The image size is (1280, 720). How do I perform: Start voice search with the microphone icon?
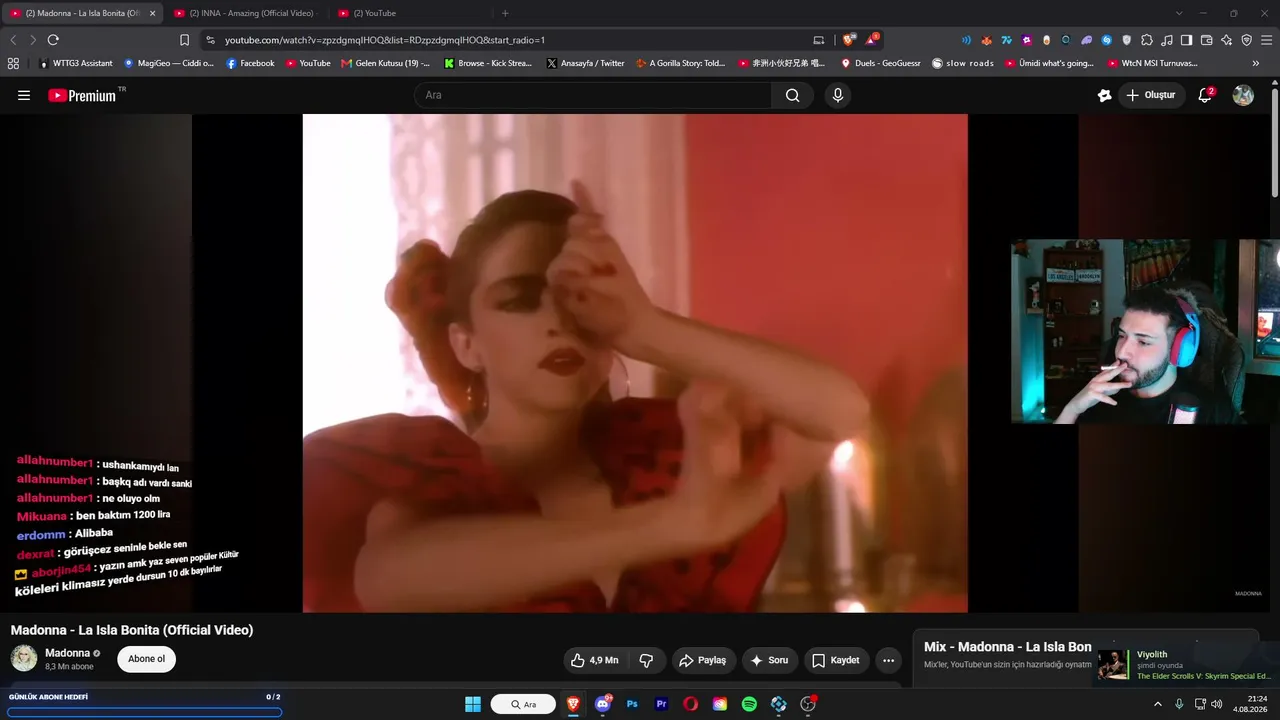(x=838, y=95)
